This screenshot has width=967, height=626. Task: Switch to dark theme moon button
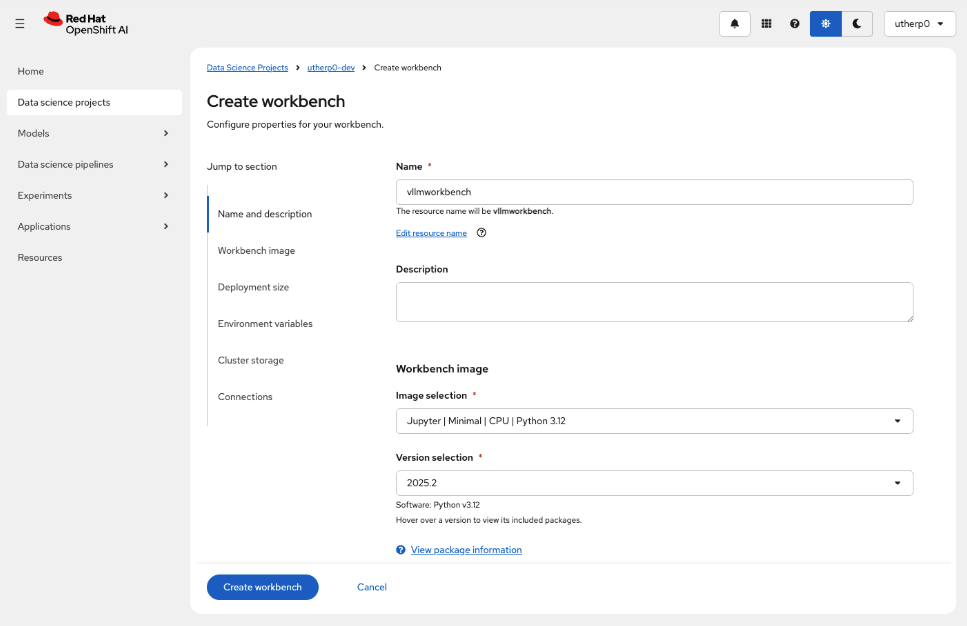pos(857,24)
